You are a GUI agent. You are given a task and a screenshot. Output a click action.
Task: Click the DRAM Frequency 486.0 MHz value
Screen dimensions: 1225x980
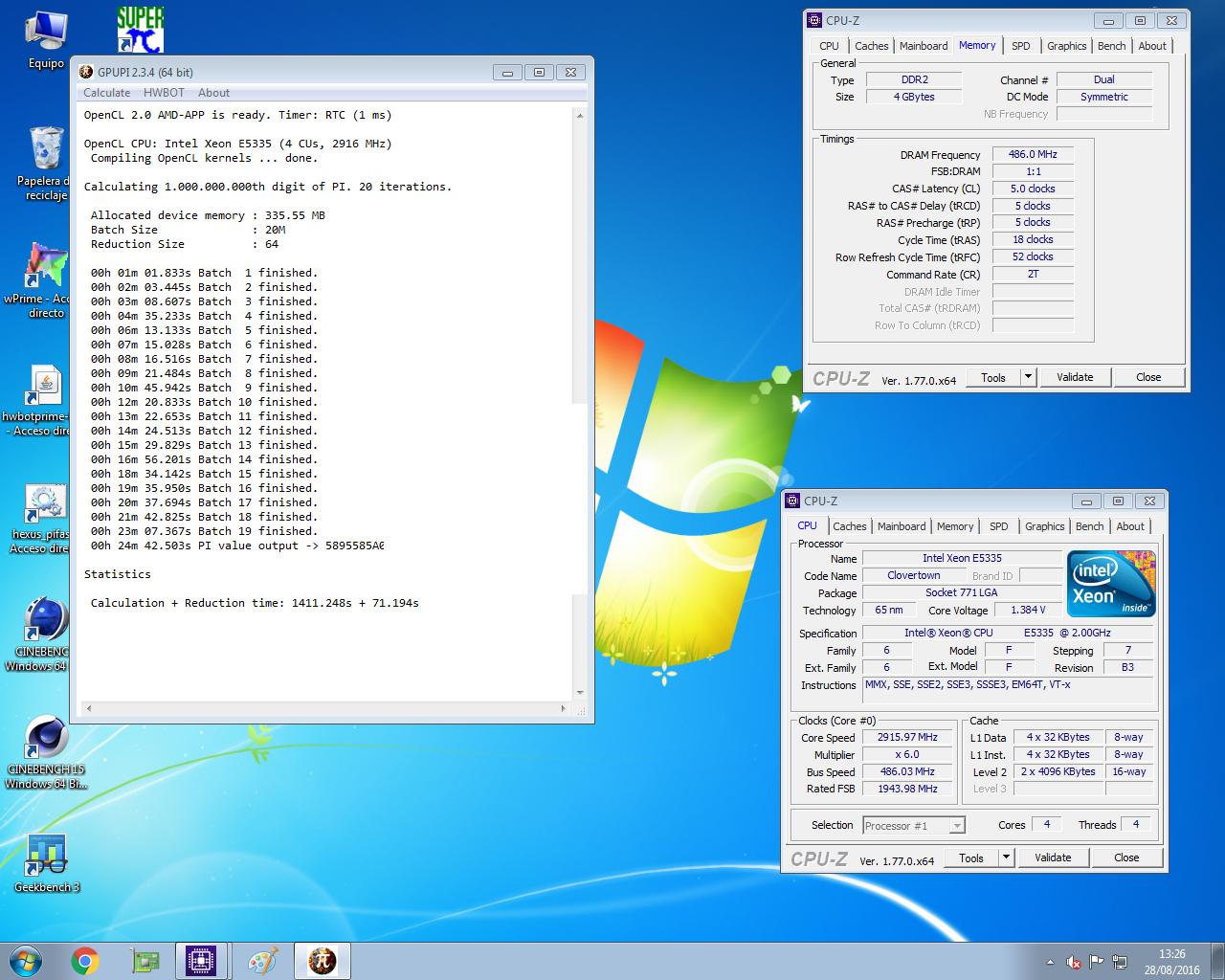(1033, 154)
